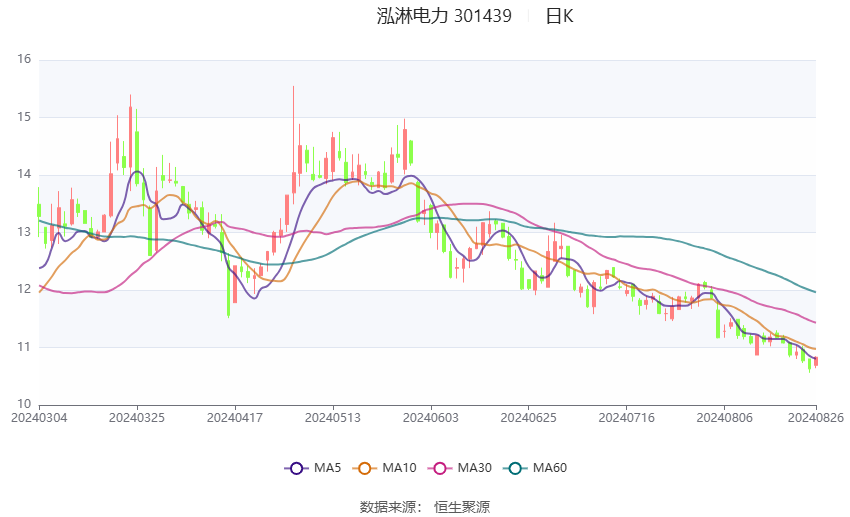Toggle the MA60 legend series
Viewport: 850px width, 517px height.
(535, 468)
